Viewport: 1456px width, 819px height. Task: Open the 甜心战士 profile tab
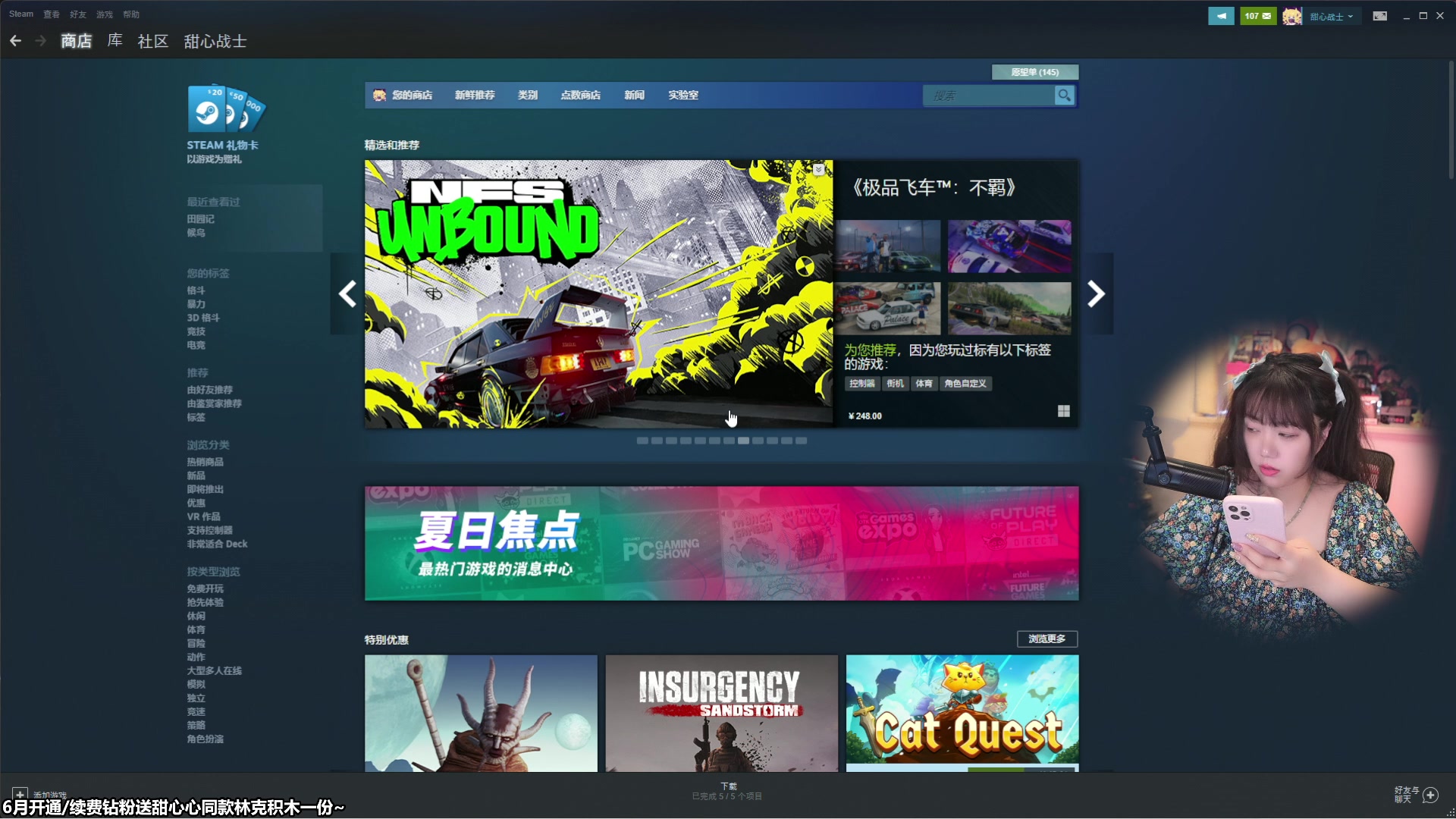click(215, 41)
